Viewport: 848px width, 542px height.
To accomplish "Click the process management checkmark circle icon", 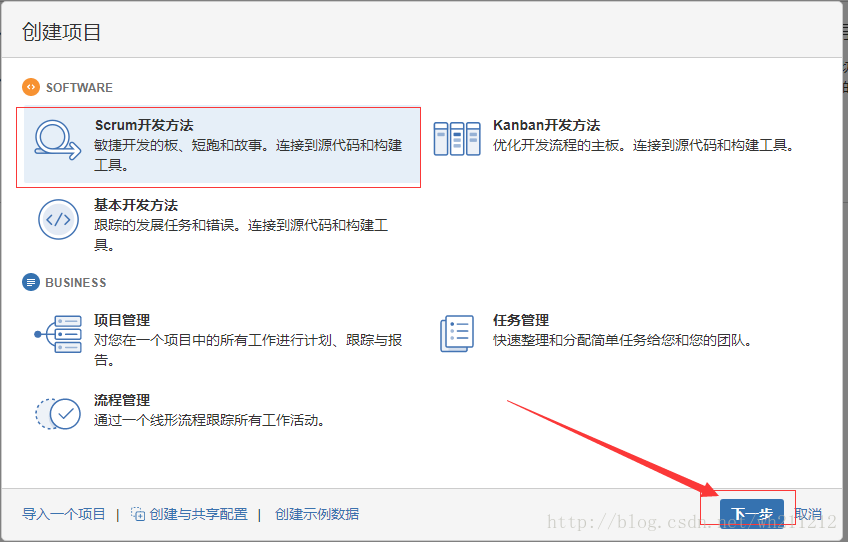I will (x=58, y=414).
